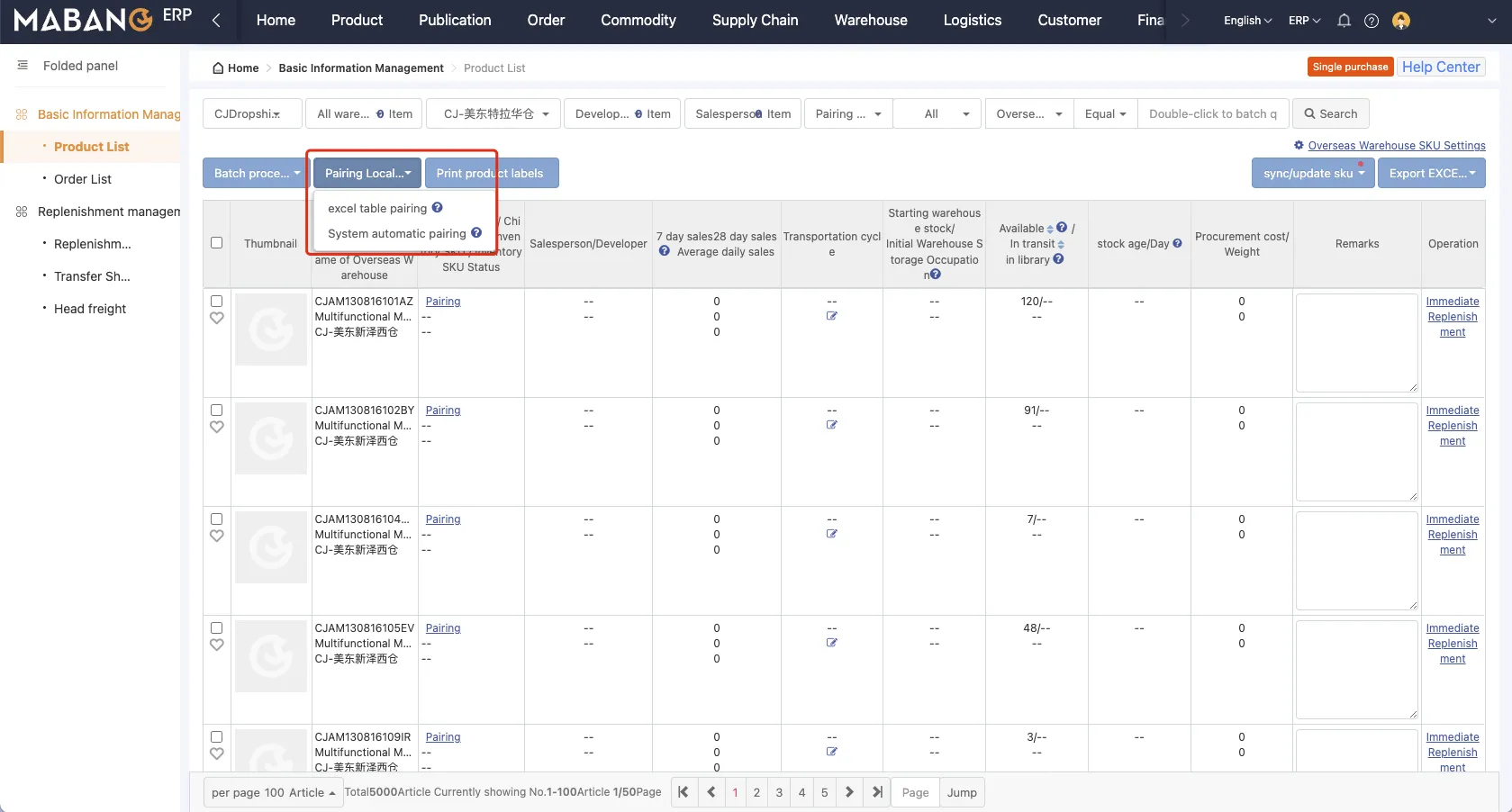Click the help question mark icon in header
Screen dimensions: 1512x812
click(x=1372, y=21)
